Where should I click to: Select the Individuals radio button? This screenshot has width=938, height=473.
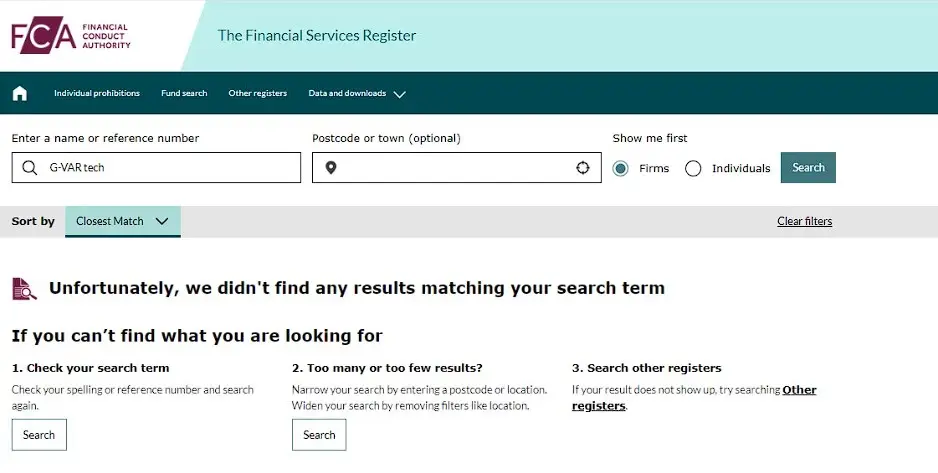(x=693, y=169)
